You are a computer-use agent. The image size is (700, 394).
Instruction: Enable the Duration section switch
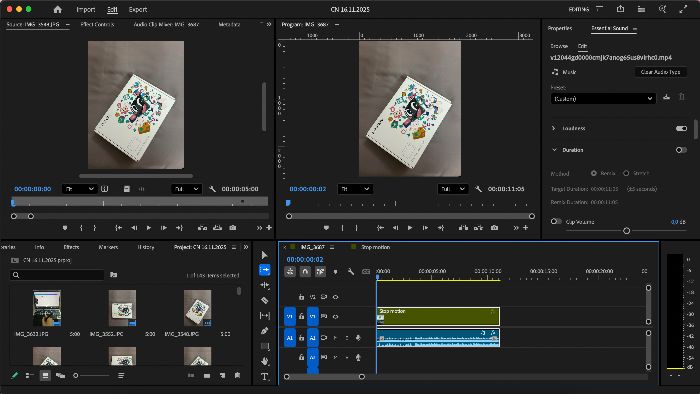pos(681,150)
